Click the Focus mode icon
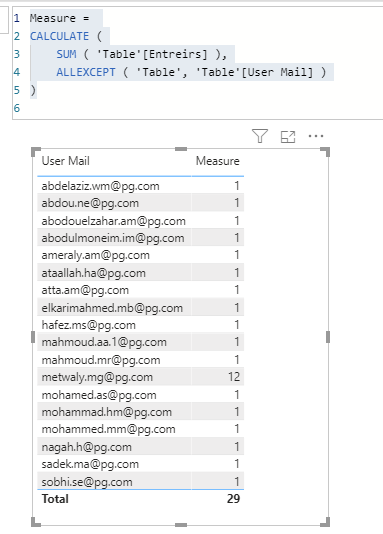Viewport: 383px width, 534px height. click(x=288, y=137)
